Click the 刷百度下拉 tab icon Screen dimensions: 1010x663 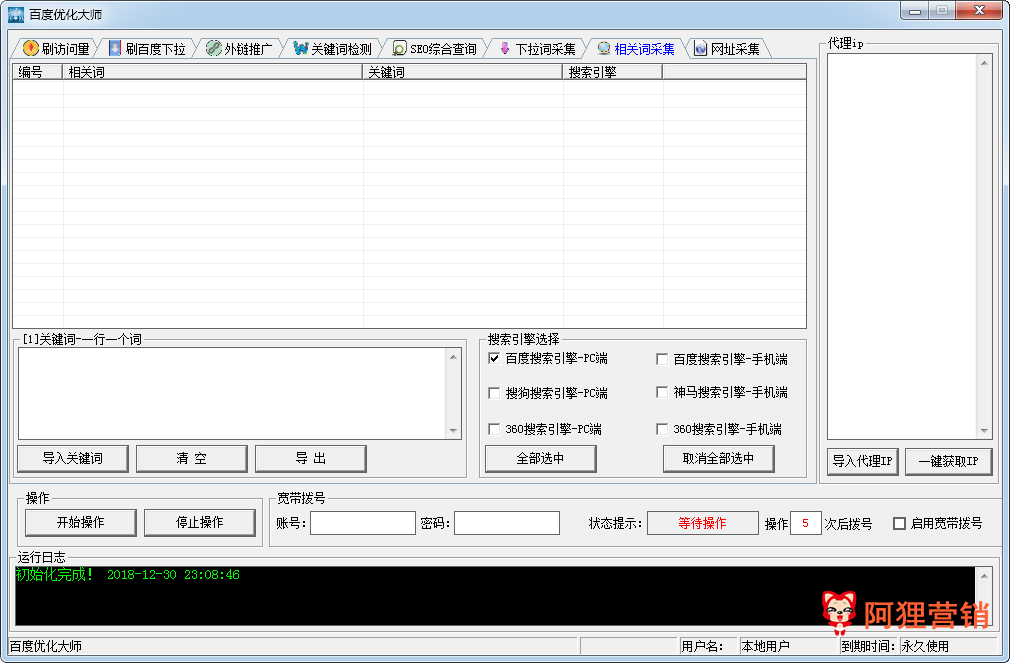click(115, 48)
